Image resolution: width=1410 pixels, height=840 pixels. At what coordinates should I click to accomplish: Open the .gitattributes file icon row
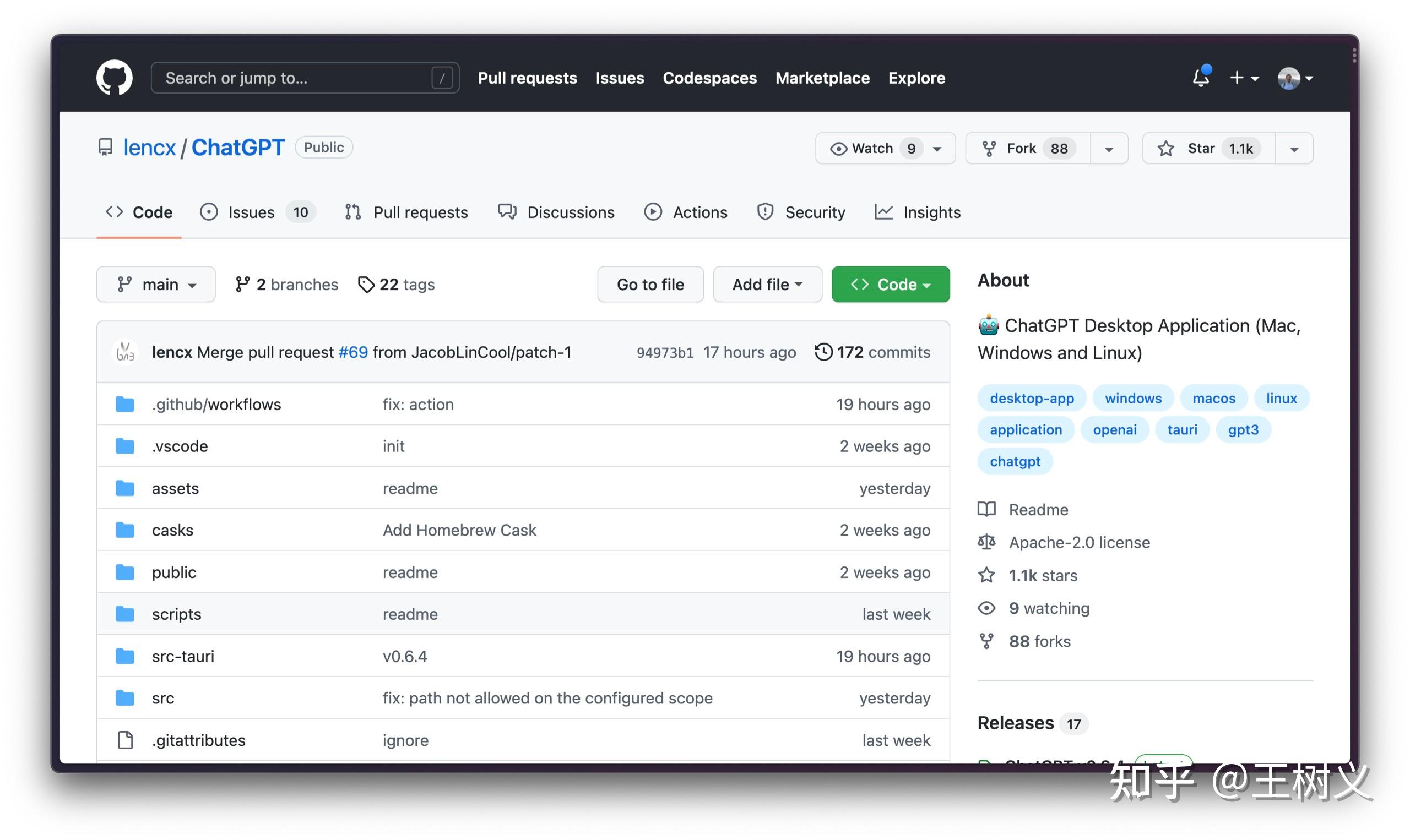click(x=125, y=740)
